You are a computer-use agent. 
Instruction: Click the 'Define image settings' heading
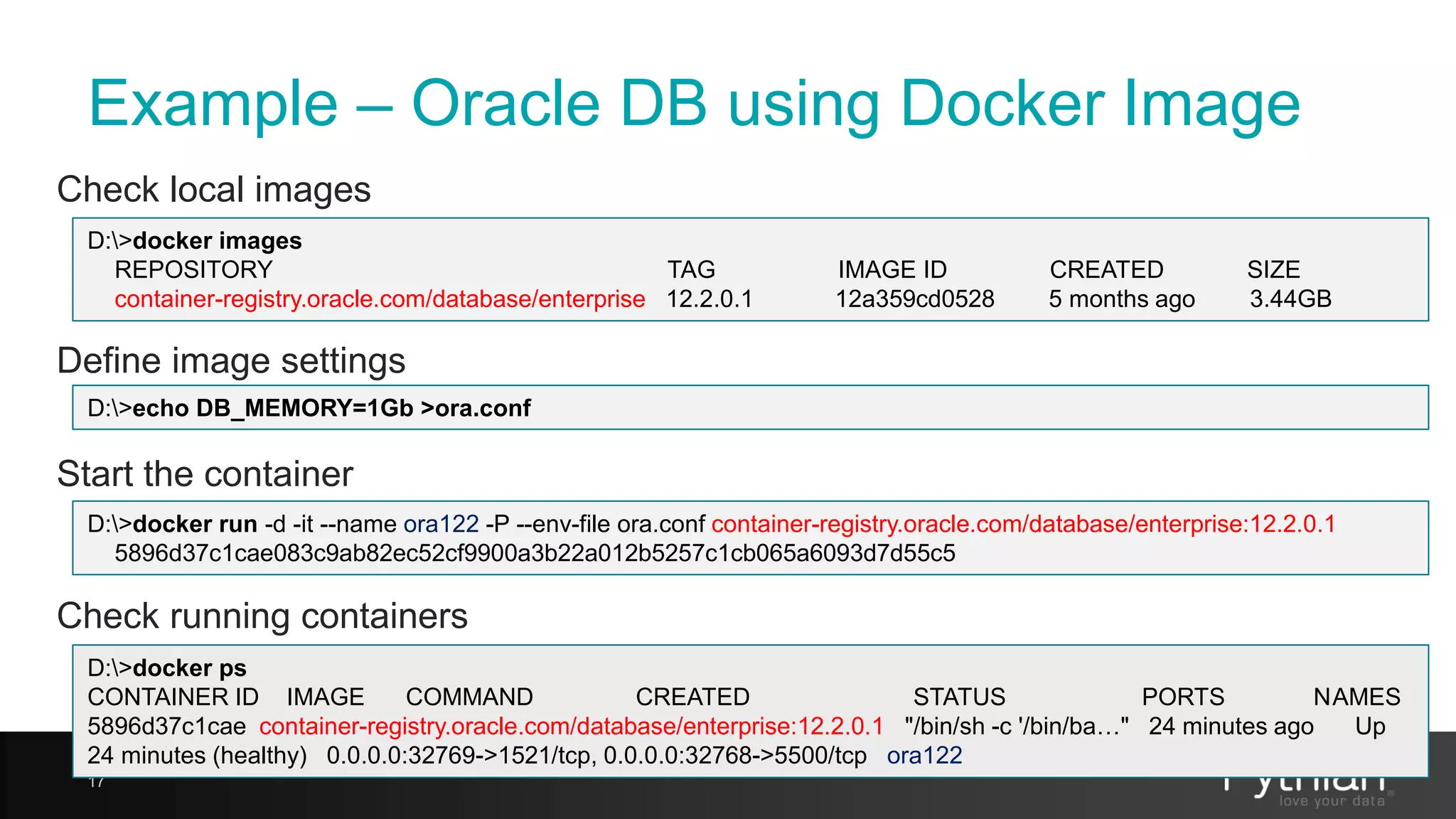(231, 361)
